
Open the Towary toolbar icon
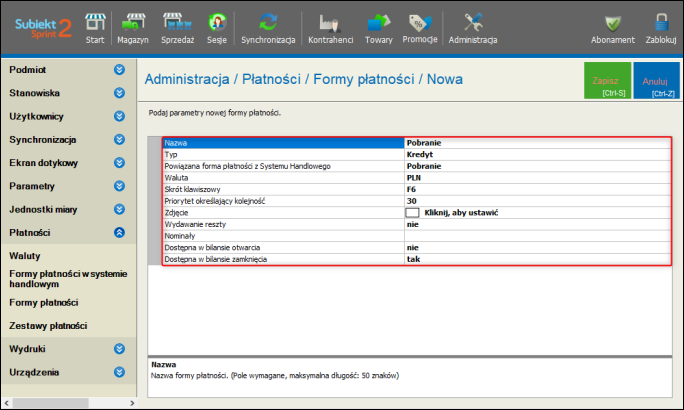coord(379,27)
